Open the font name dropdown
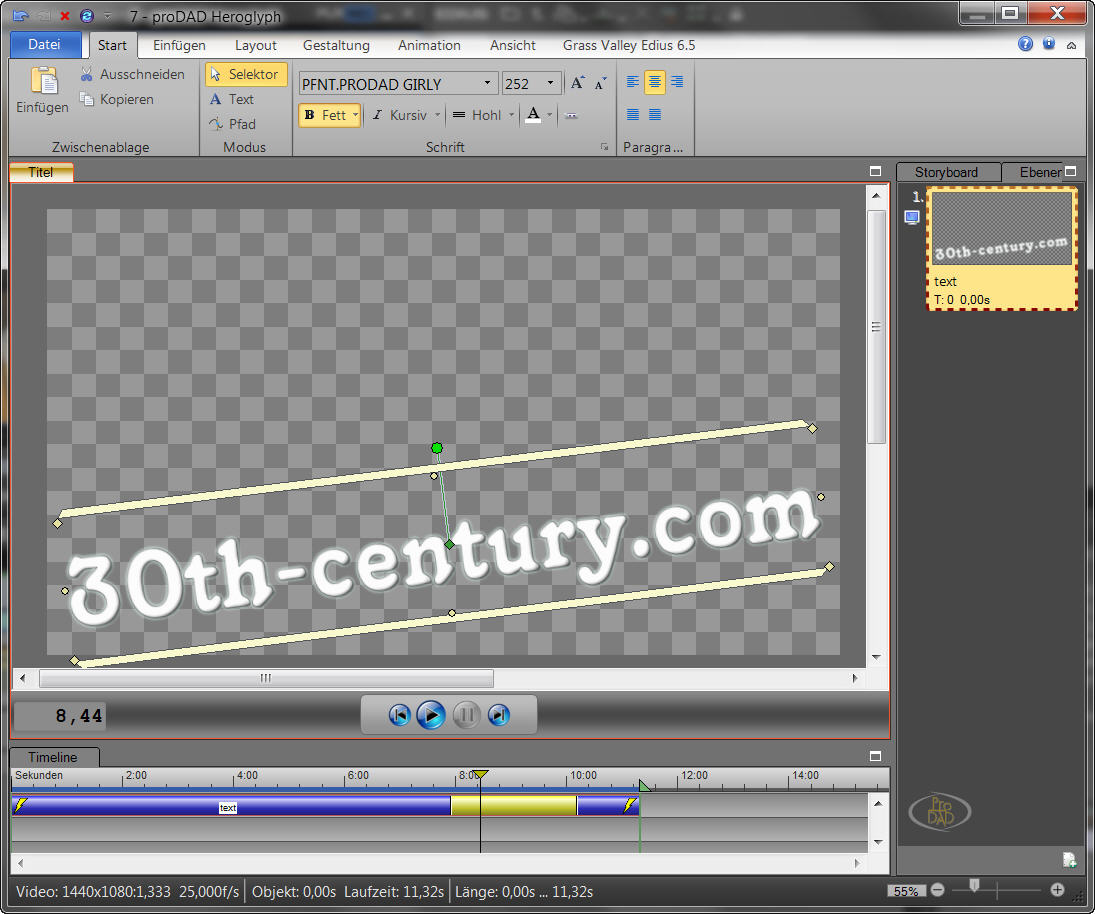Image resolution: width=1095 pixels, height=914 pixels. click(487, 84)
